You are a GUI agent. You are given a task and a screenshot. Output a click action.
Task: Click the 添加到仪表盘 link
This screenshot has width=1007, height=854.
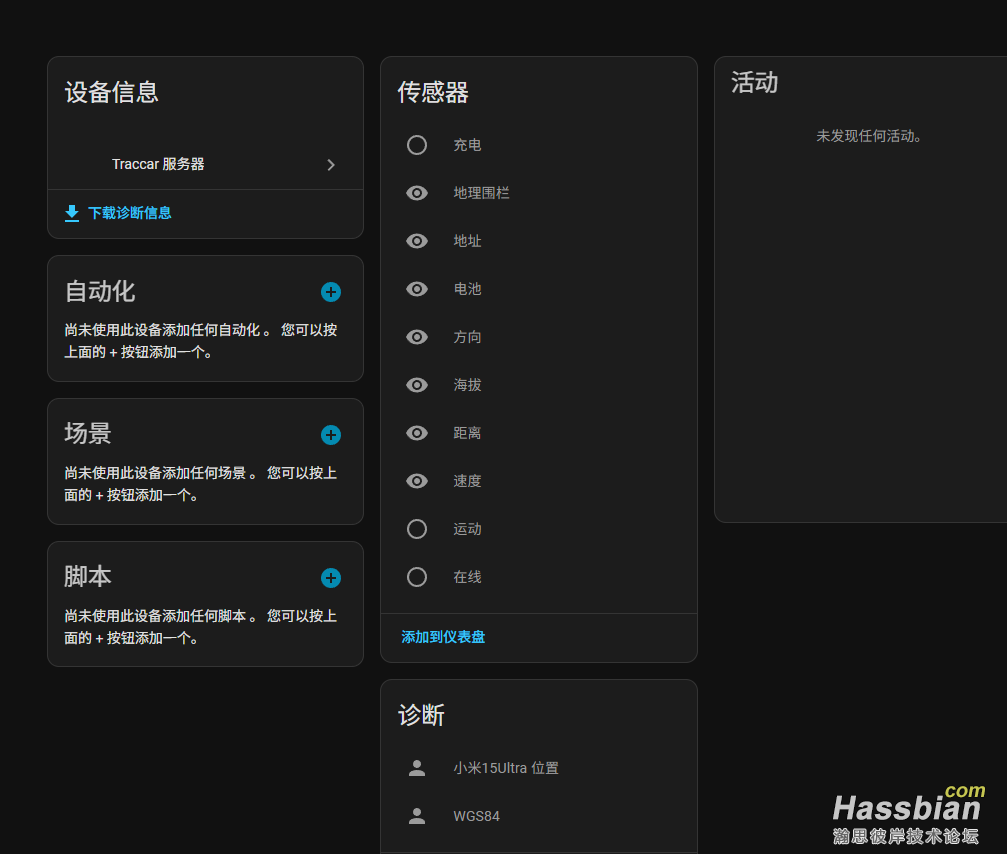coord(442,637)
